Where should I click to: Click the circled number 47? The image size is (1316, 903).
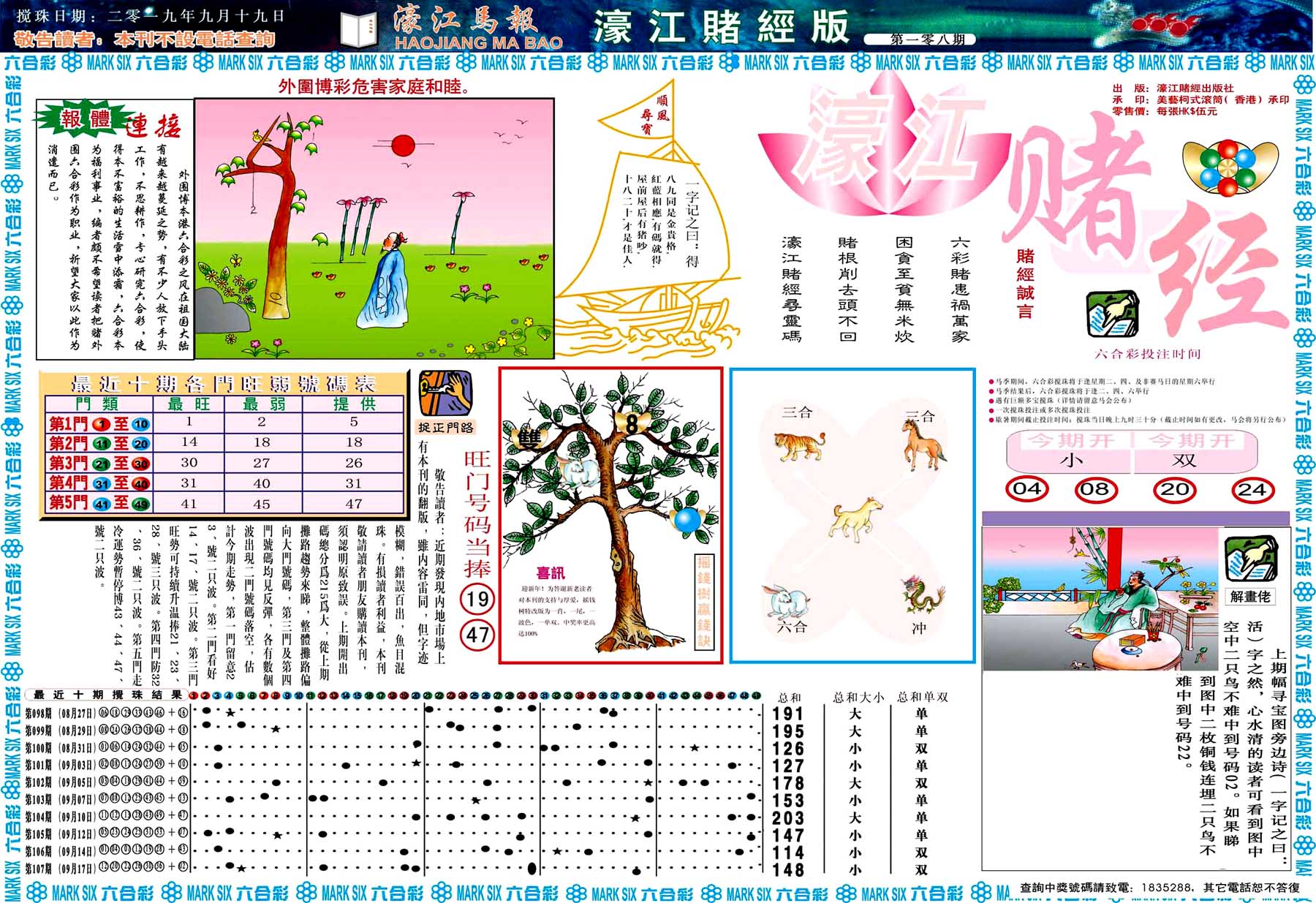[x=477, y=635]
